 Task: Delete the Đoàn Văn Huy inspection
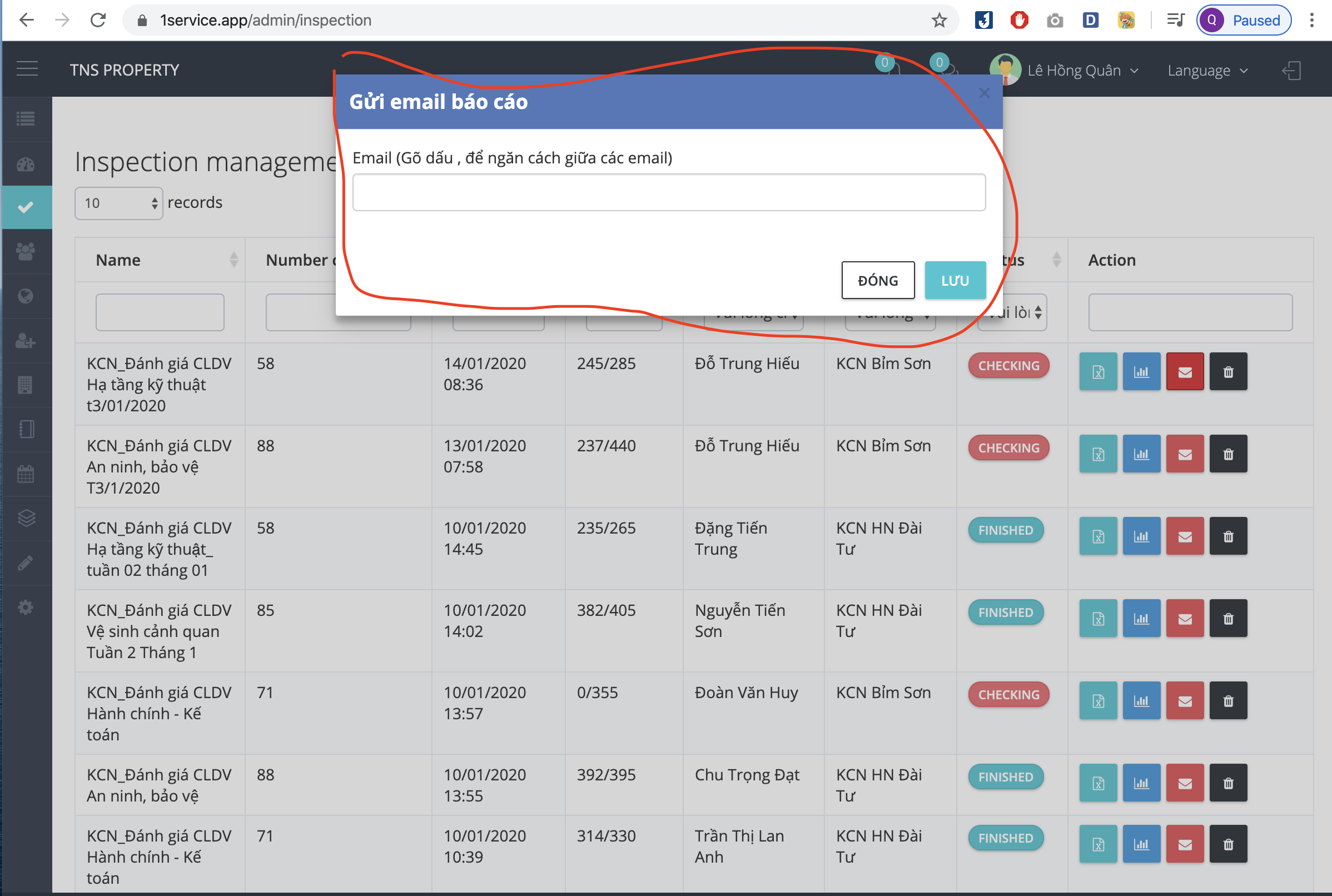pos(1228,701)
